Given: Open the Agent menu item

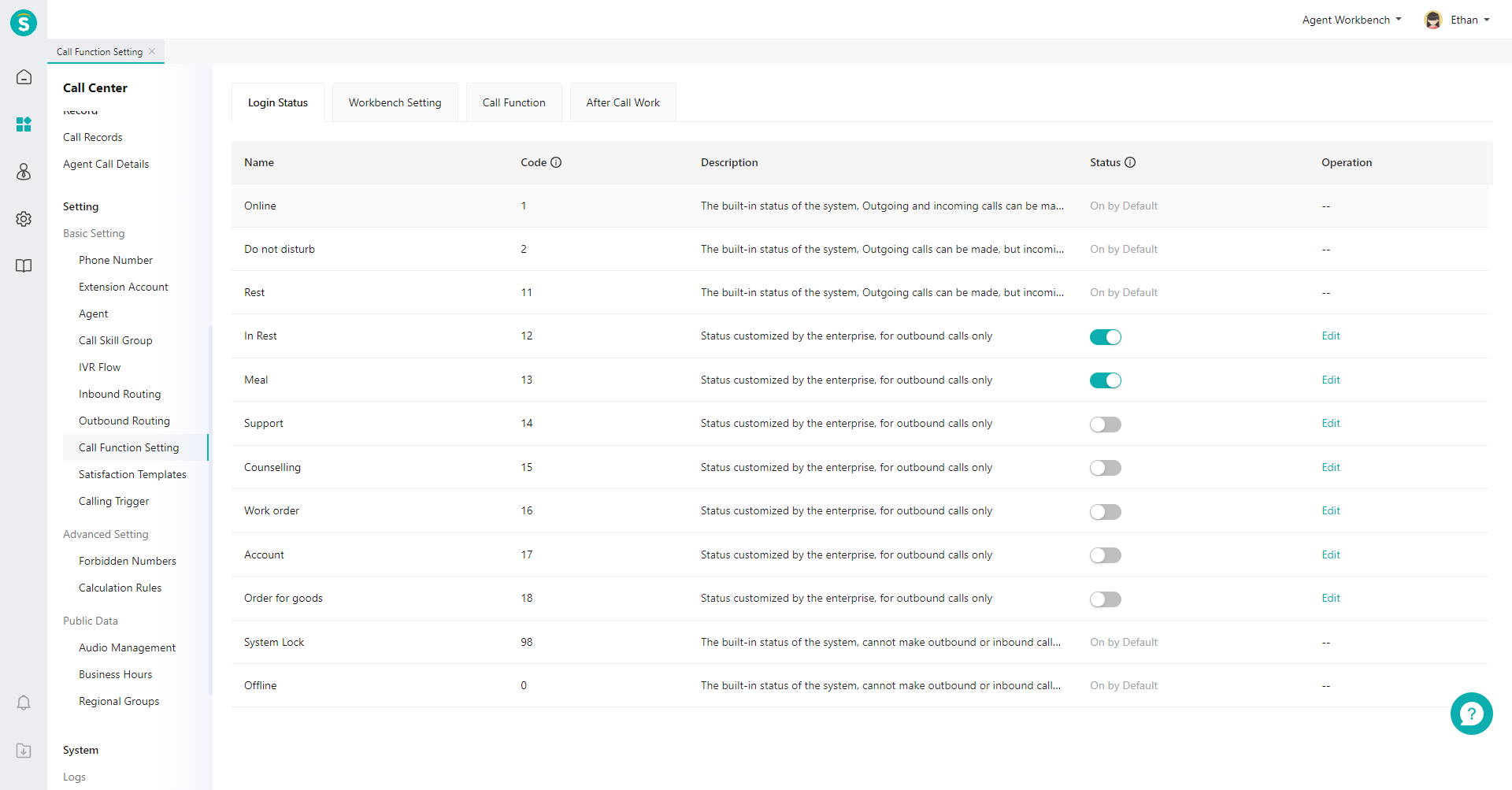Looking at the screenshot, I should [94, 313].
